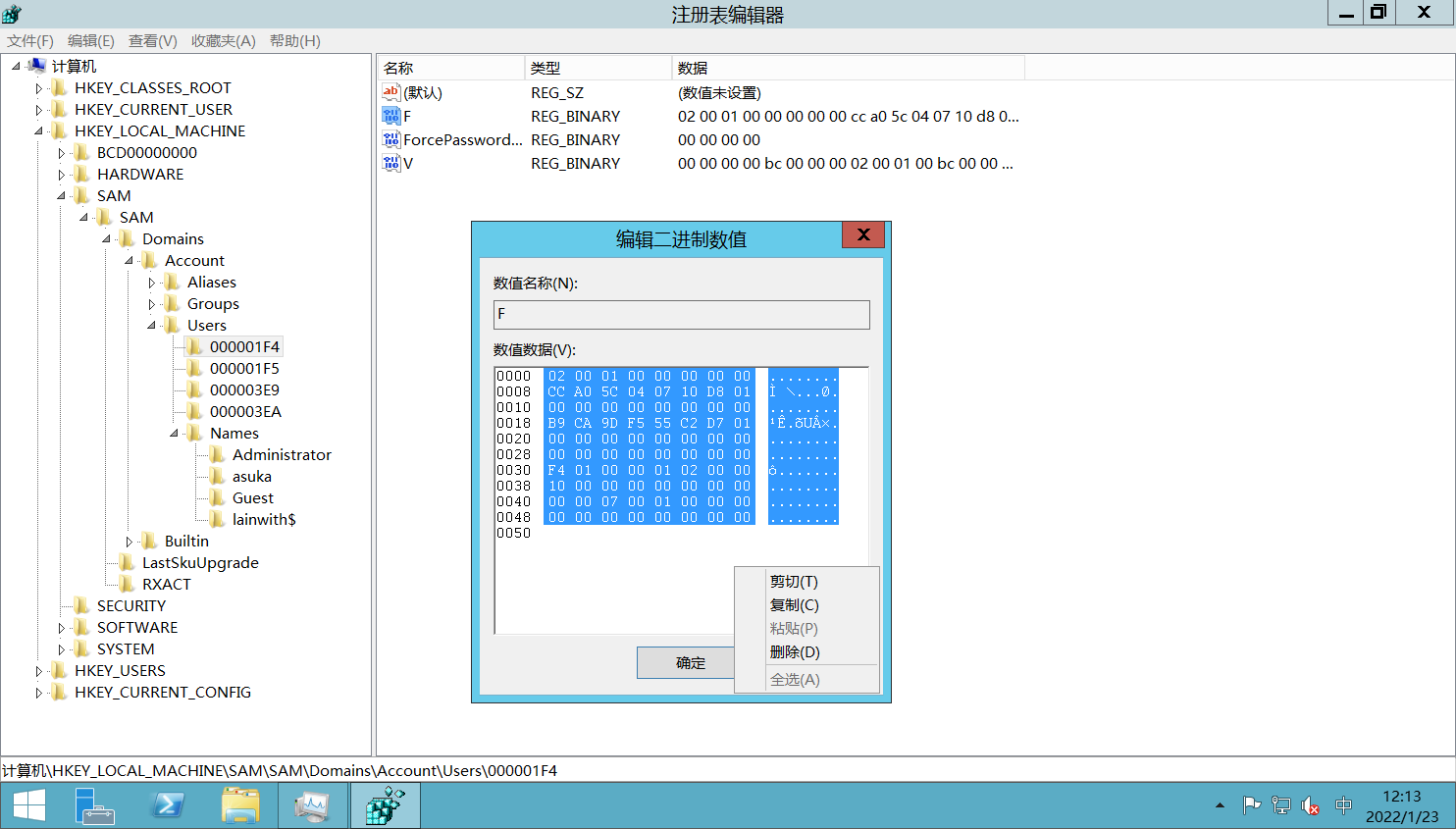Expand HARDWARE node
Screen dimensions: 1456x829
pos(62,175)
